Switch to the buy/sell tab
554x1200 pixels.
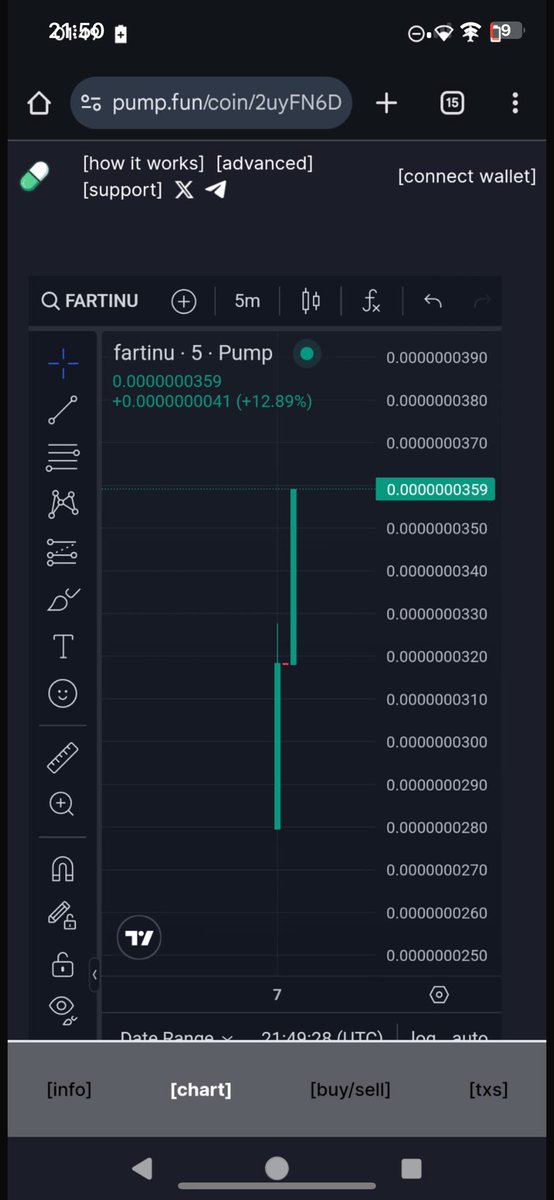[350, 1090]
